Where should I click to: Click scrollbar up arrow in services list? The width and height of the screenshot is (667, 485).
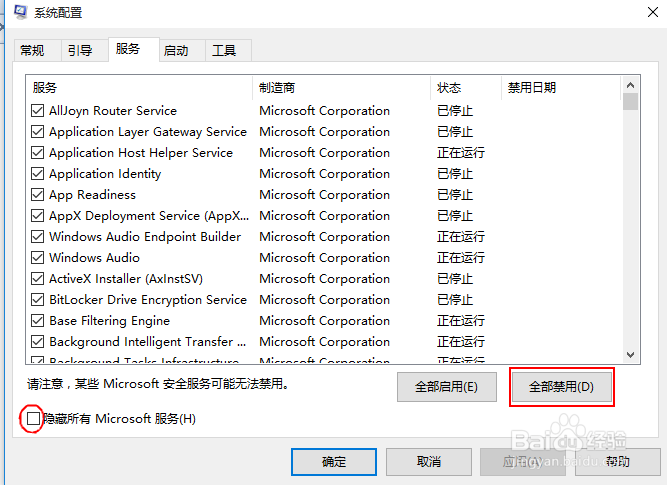(x=630, y=87)
